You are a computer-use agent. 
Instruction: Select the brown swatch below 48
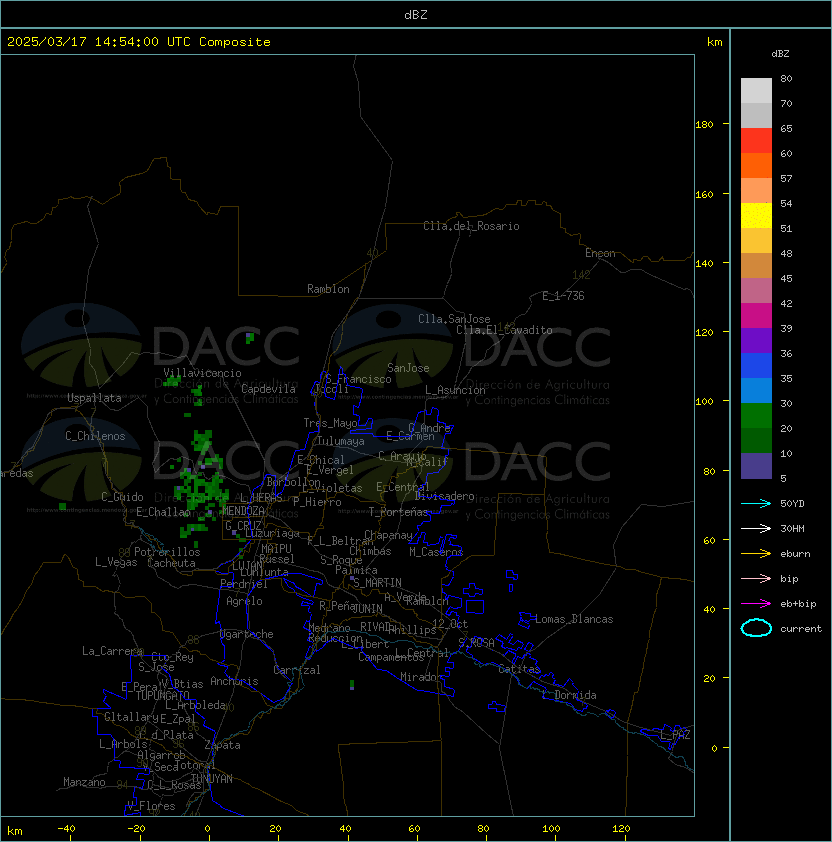(756, 266)
